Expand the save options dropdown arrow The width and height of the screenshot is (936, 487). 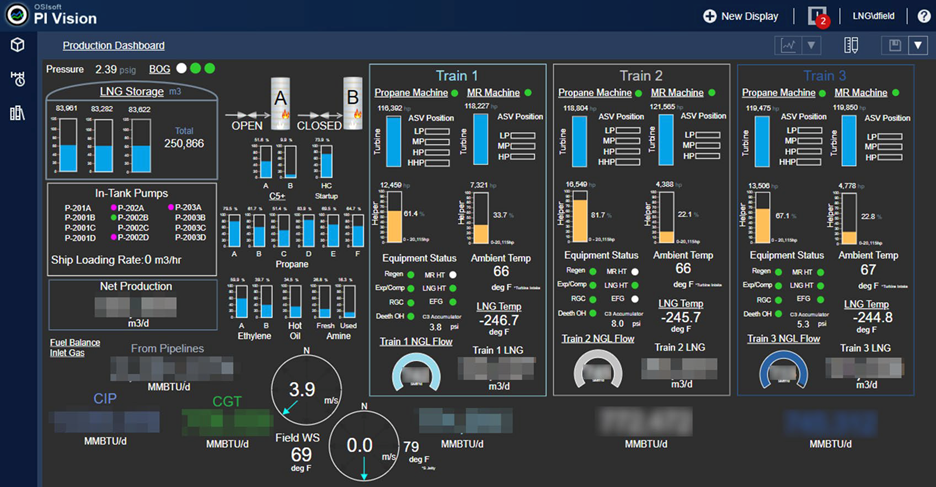(x=917, y=45)
